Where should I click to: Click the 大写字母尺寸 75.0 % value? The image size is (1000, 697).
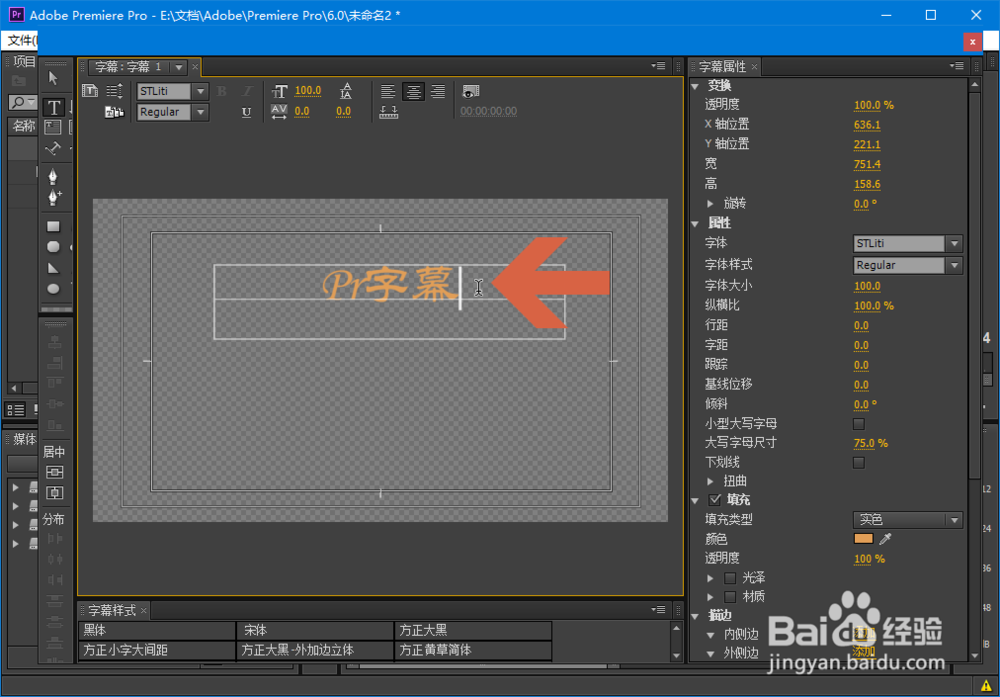[x=871, y=443]
